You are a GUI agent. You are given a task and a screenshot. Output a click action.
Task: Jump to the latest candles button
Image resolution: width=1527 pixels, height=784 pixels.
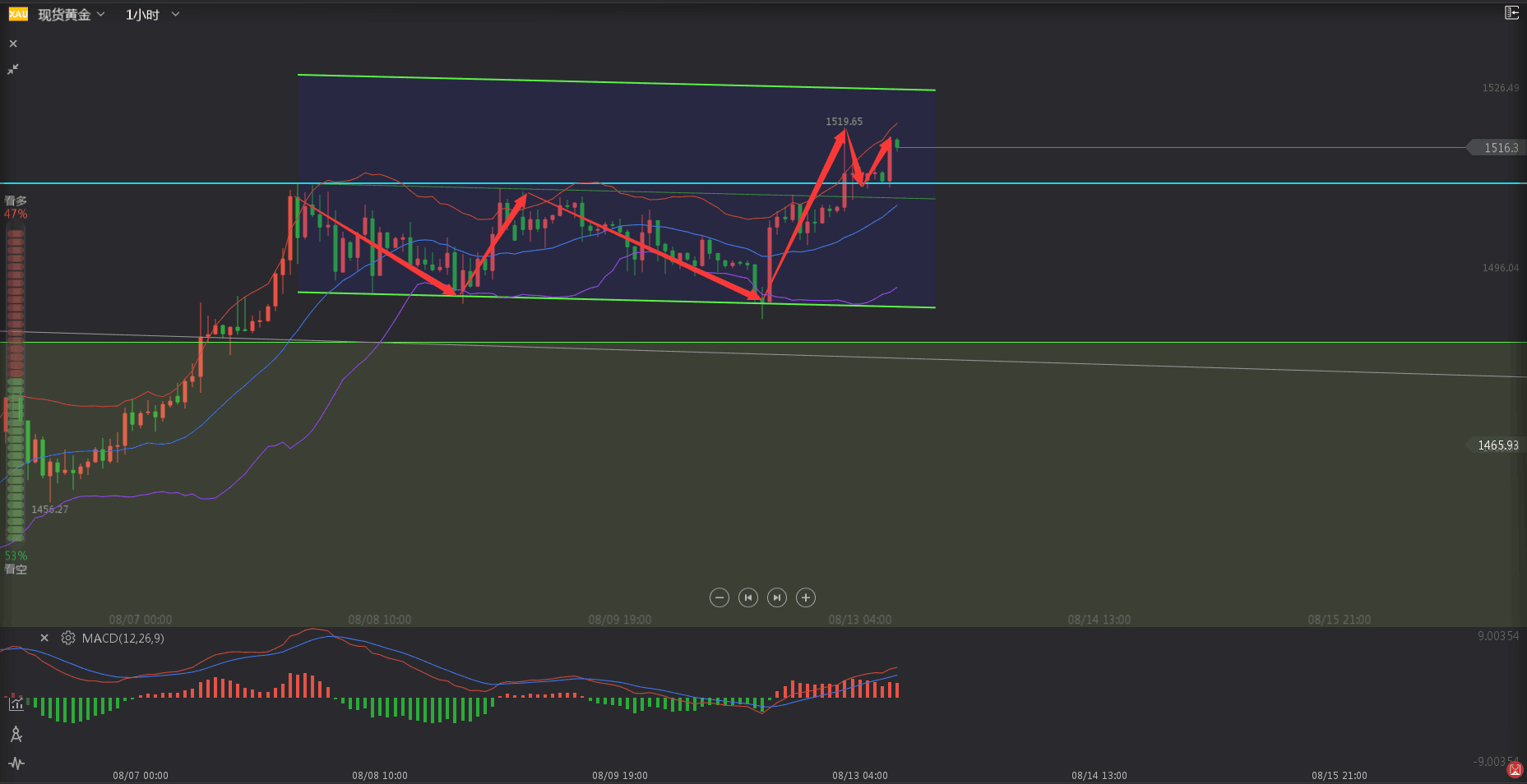pos(777,597)
